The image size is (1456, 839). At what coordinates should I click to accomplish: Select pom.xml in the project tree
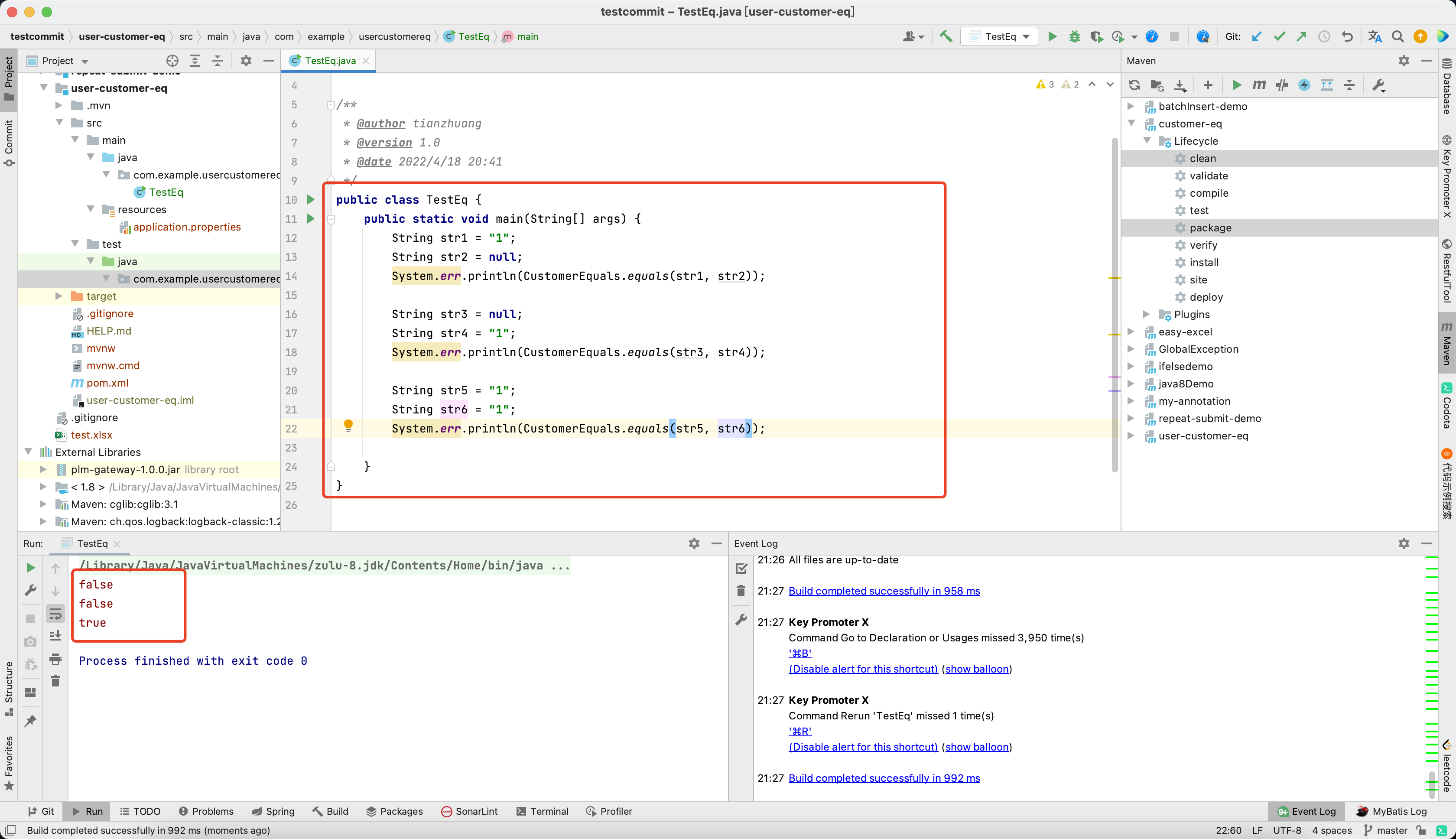point(107,383)
